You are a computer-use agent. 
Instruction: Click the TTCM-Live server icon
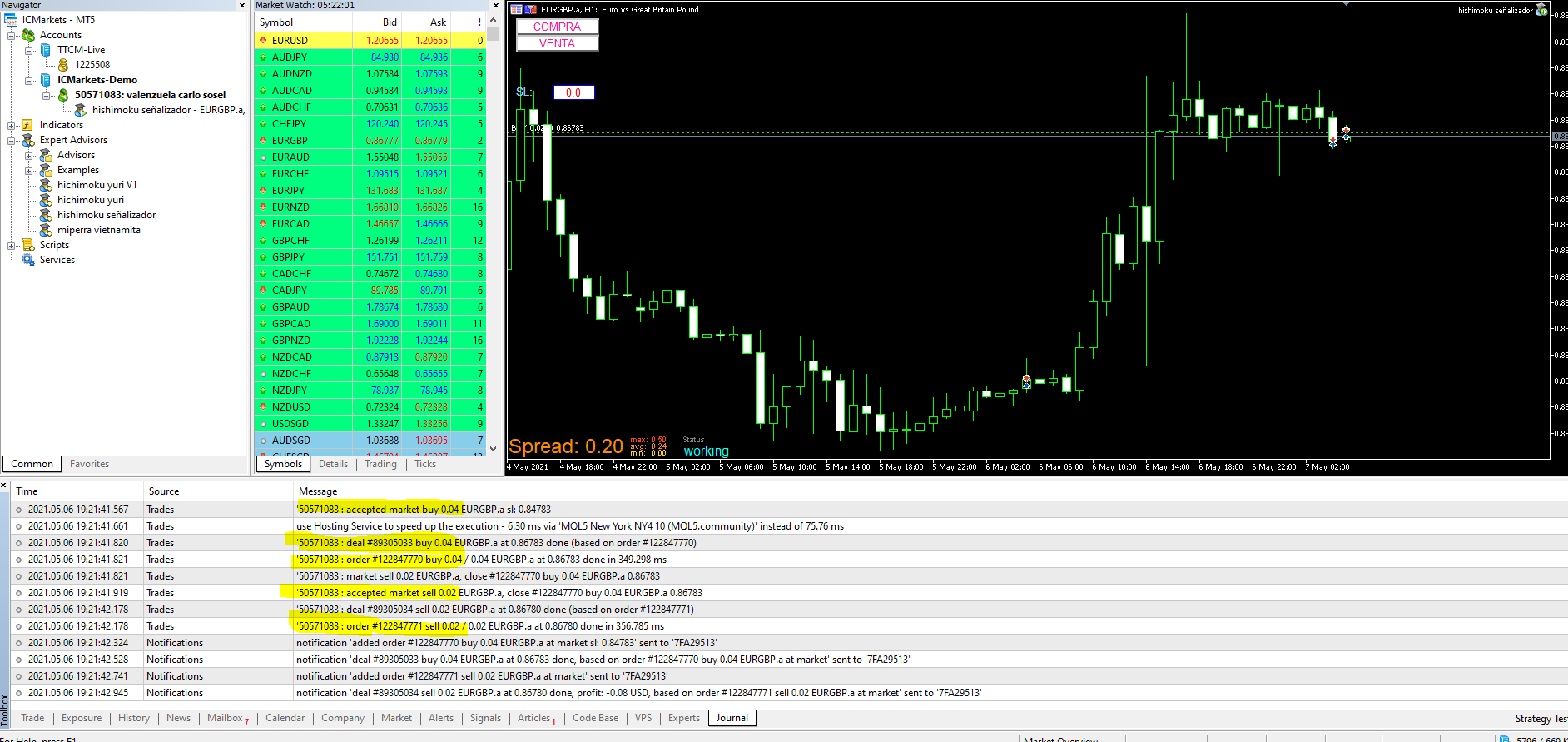coord(46,50)
